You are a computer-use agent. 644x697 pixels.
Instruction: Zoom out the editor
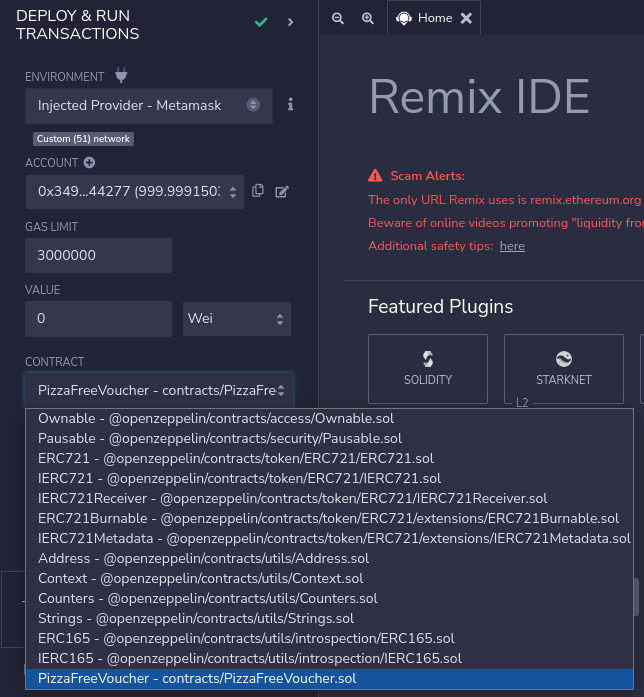point(338,18)
